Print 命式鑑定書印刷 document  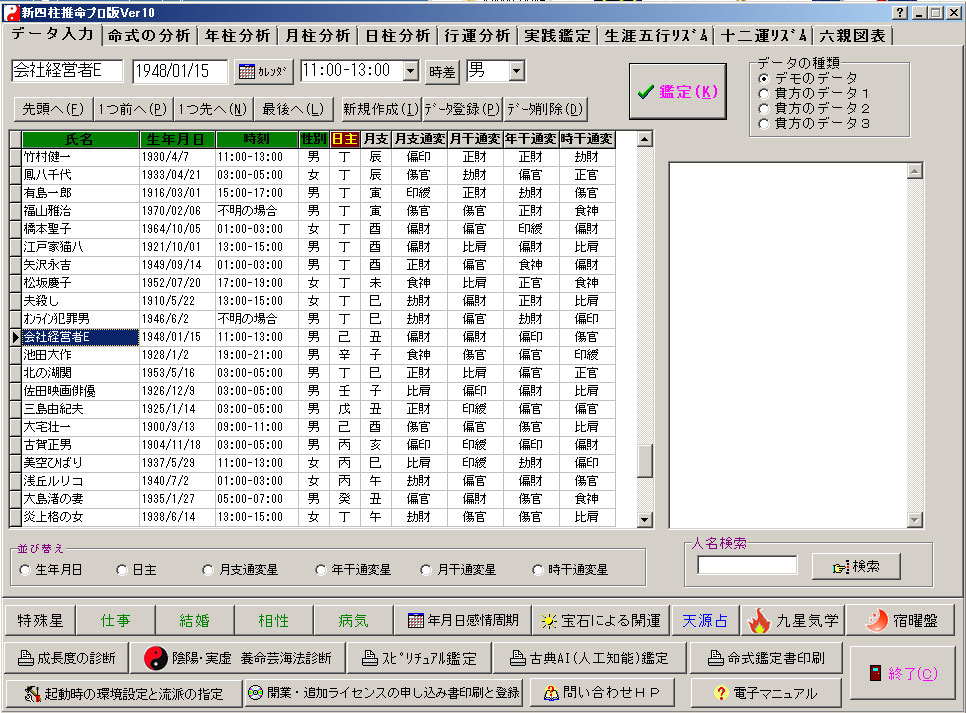pos(766,658)
